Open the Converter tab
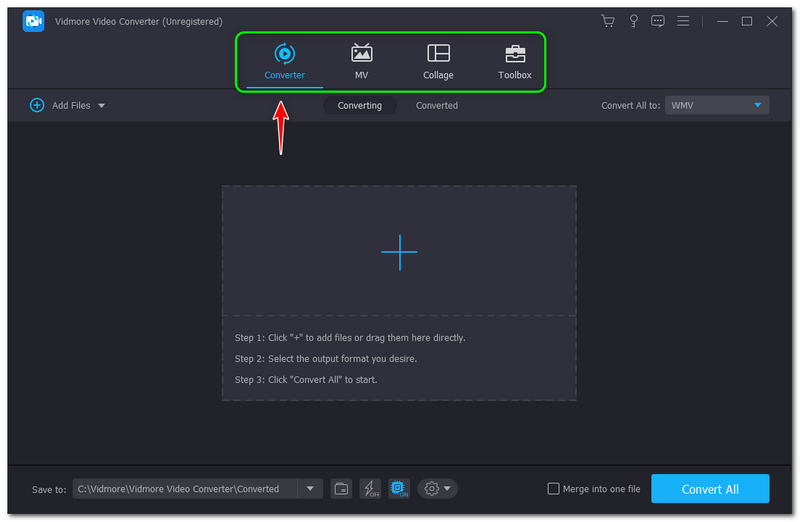The width and height of the screenshot is (800, 522). click(x=284, y=62)
